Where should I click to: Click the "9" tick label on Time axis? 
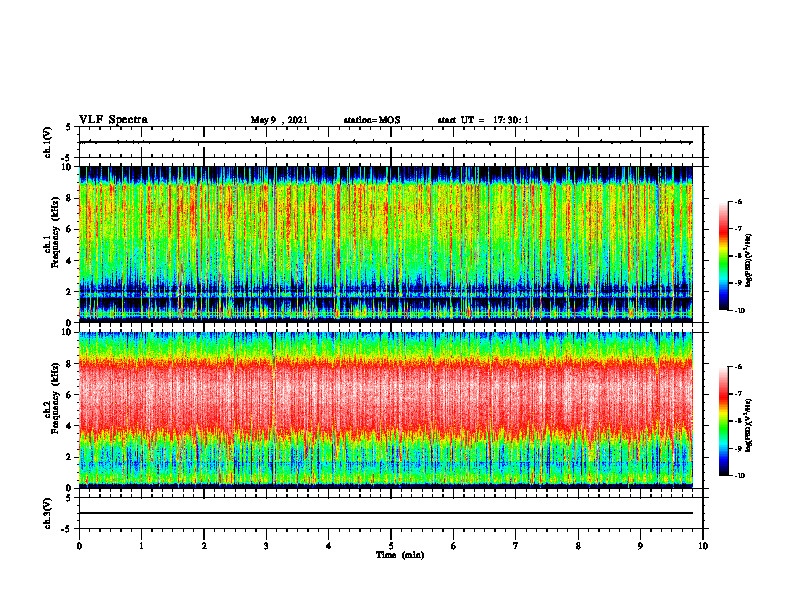[640, 546]
